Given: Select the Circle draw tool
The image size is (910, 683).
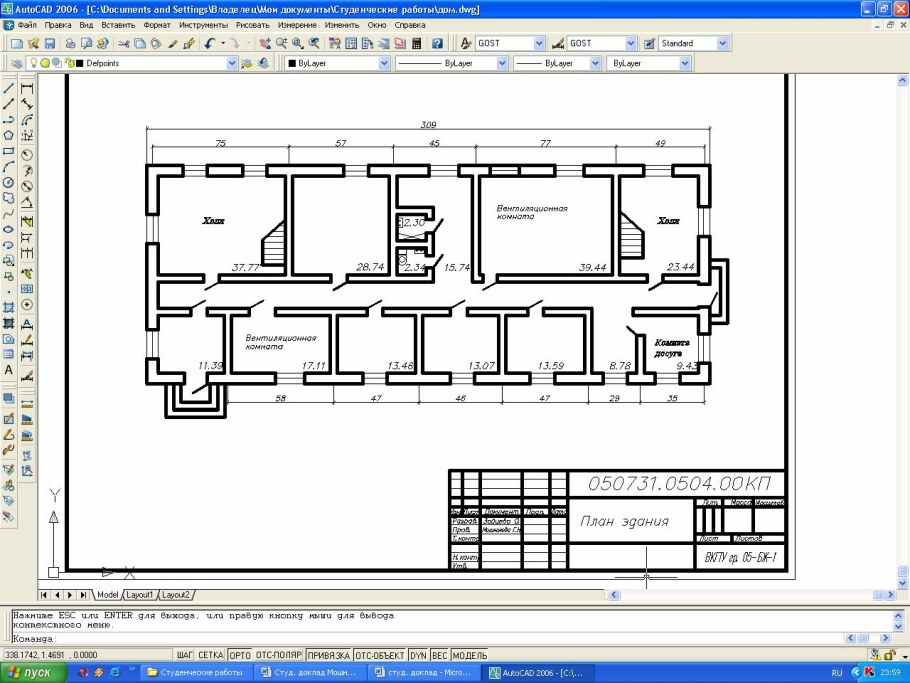Looking at the screenshot, I should click(x=9, y=183).
